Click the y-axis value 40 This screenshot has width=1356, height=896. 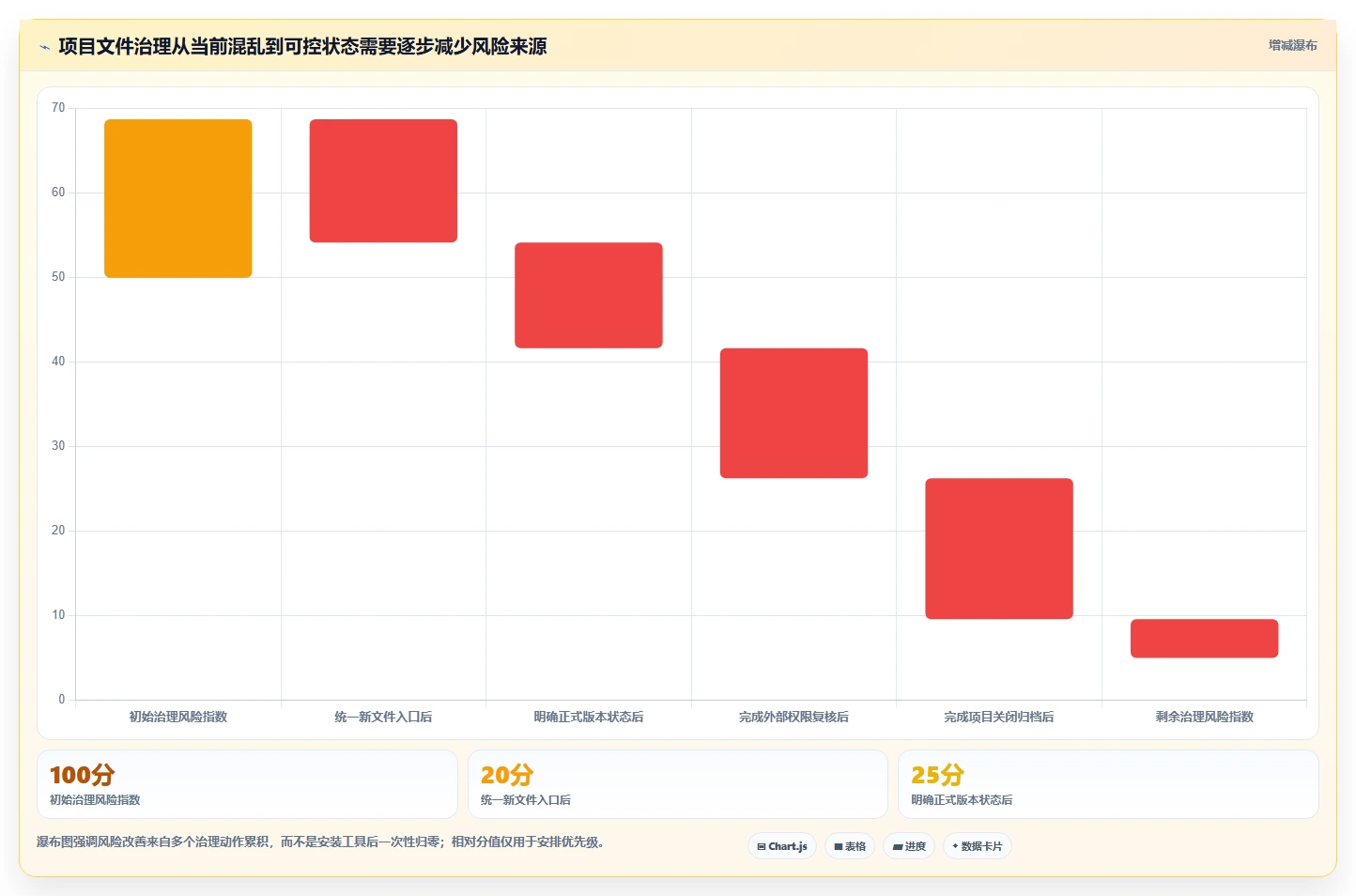pos(58,362)
